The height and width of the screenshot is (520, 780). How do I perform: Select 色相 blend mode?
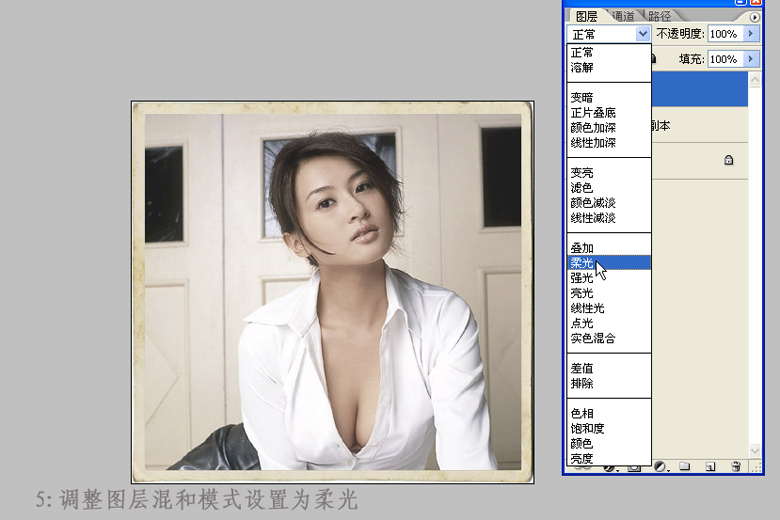click(x=609, y=414)
